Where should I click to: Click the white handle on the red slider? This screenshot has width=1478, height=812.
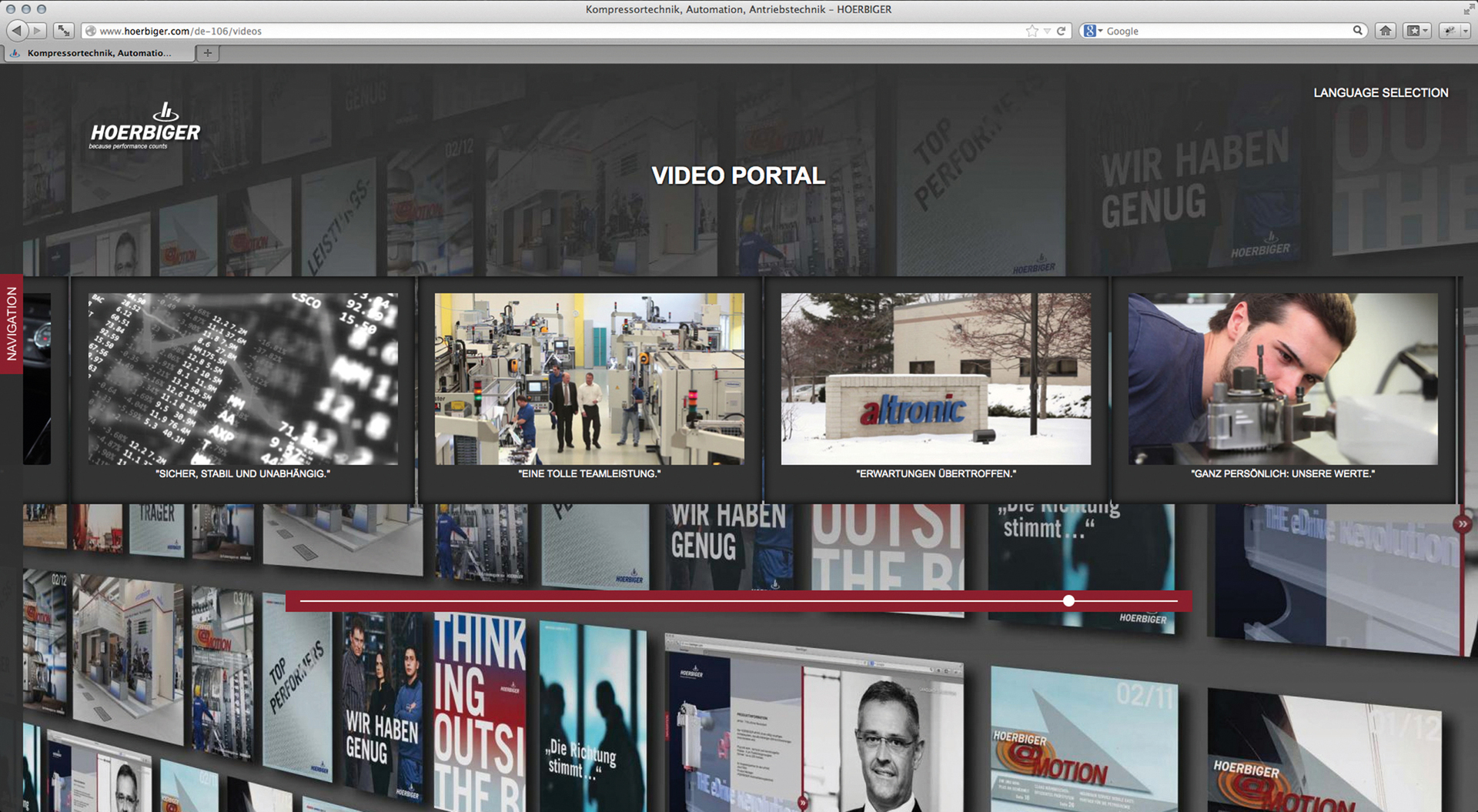(x=1068, y=601)
